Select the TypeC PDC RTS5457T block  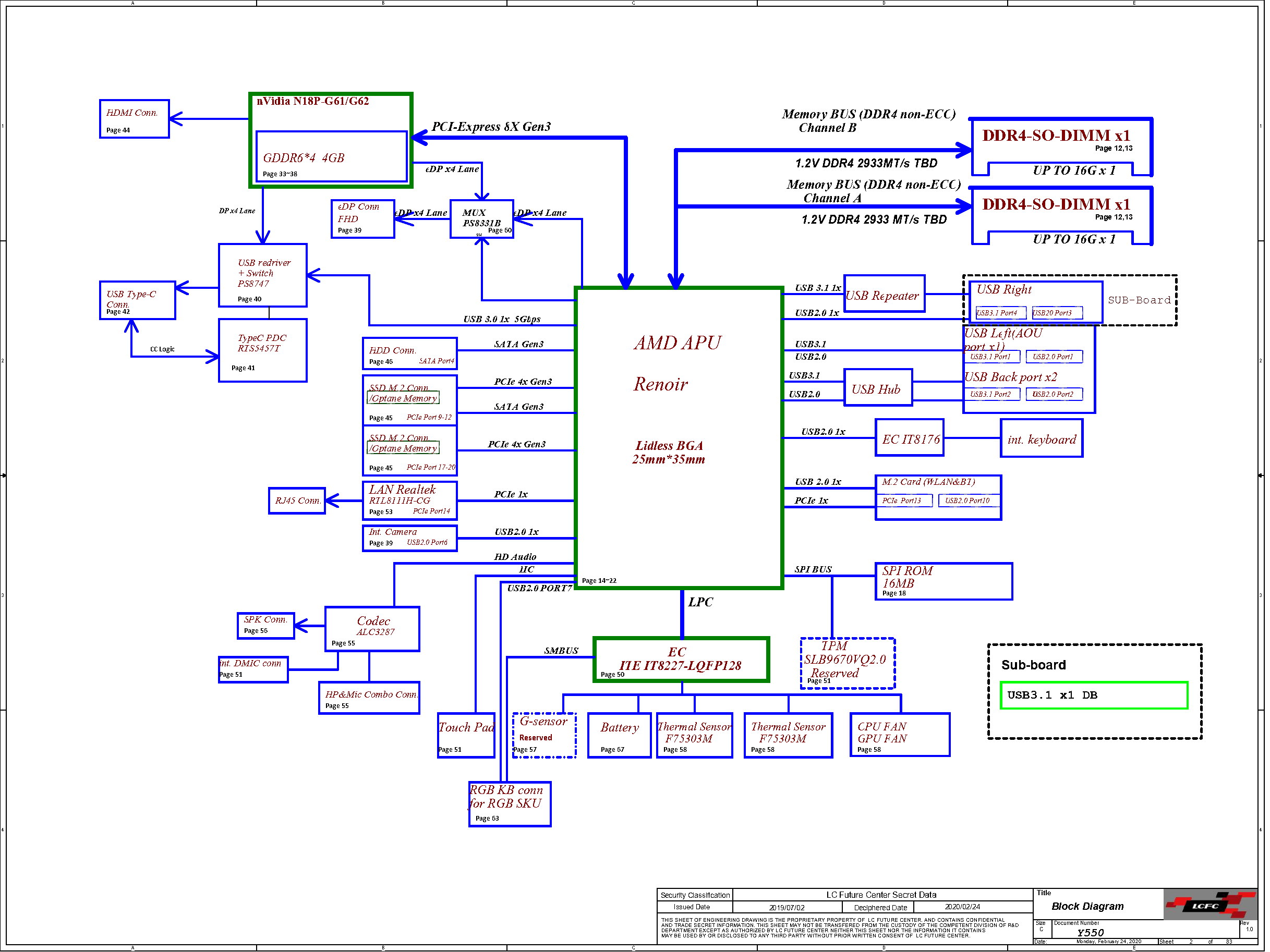click(263, 350)
